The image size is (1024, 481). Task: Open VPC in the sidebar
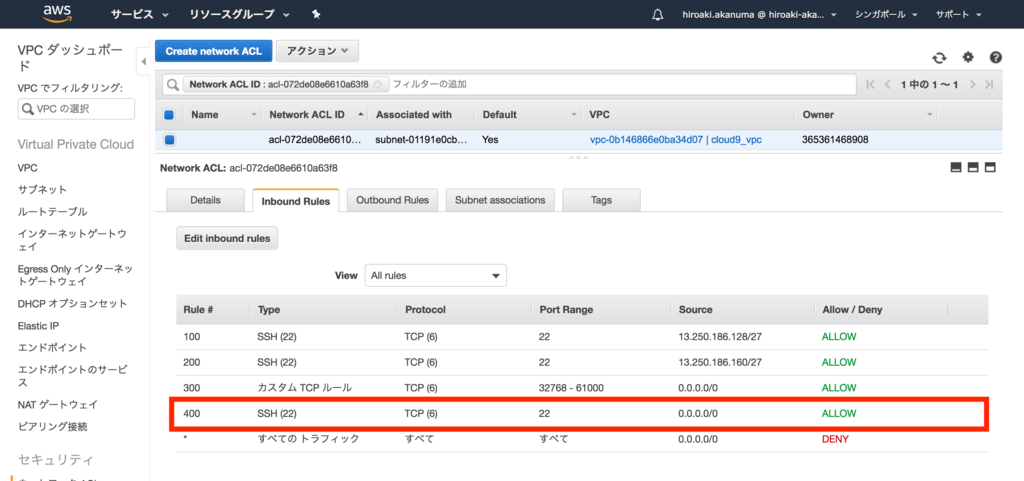click(27, 168)
